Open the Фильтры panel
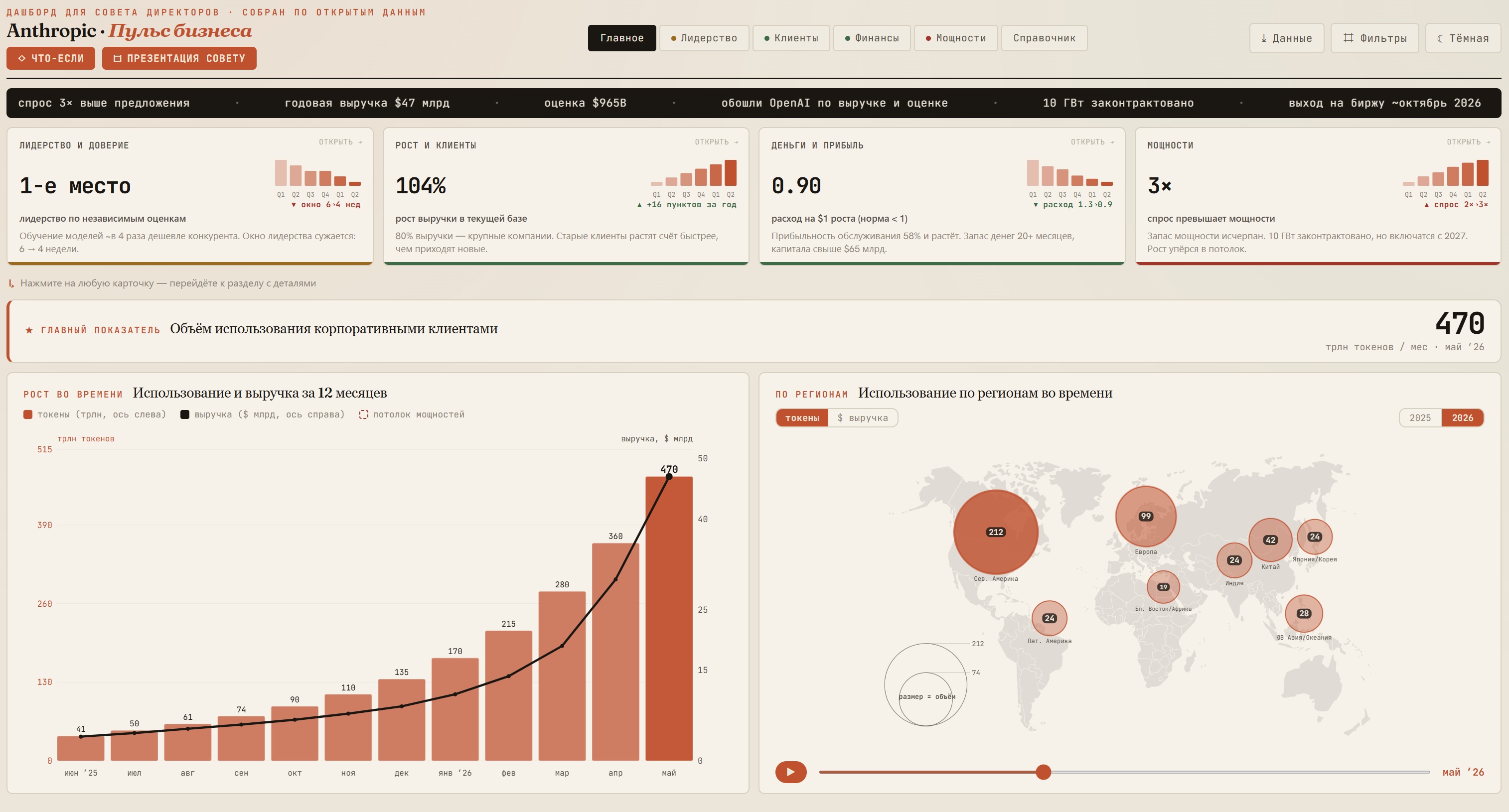The width and height of the screenshot is (1509, 812). [x=1374, y=38]
